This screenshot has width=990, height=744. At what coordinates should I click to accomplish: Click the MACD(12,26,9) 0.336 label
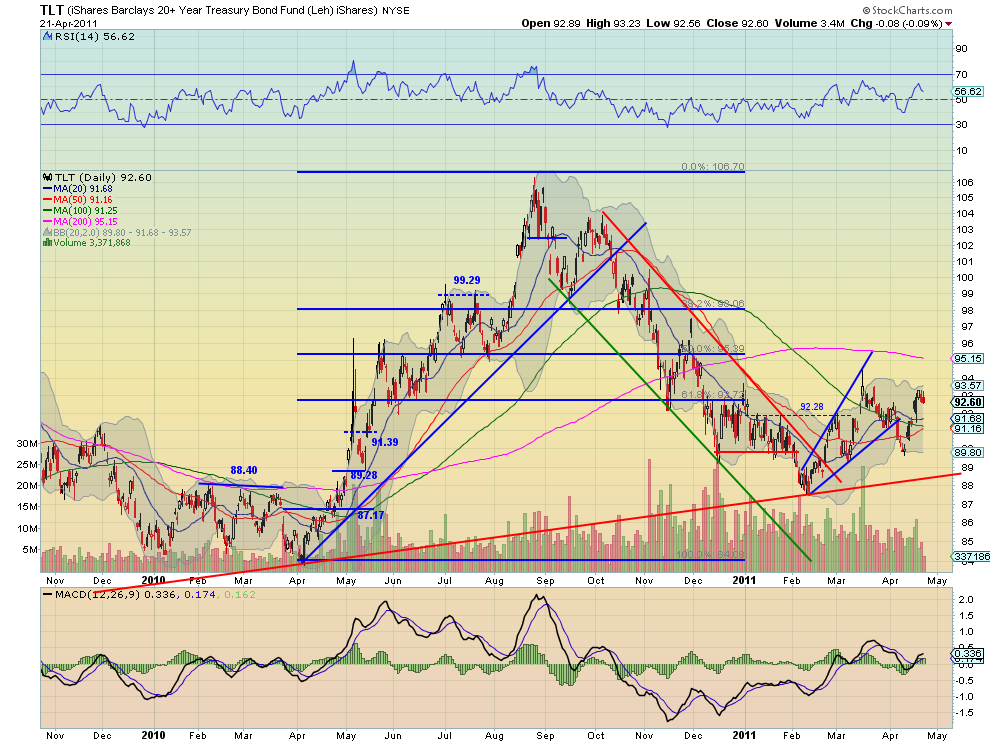[116, 594]
